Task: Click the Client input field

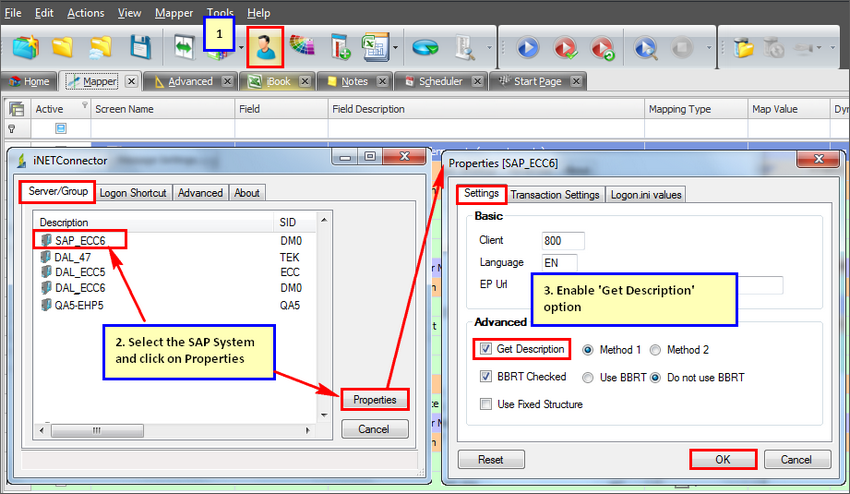Action: (x=563, y=241)
